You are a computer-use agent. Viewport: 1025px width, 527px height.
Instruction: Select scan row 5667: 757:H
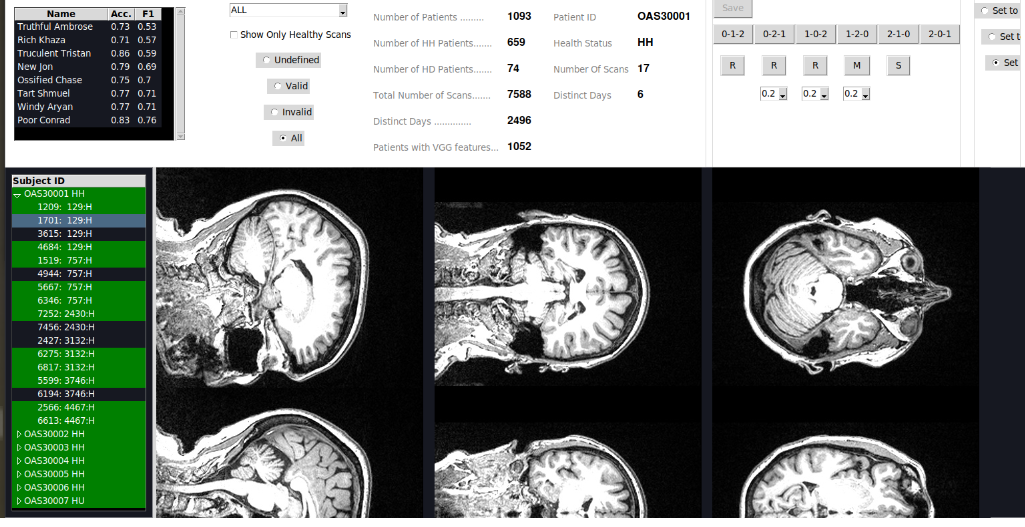[x=78, y=287]
